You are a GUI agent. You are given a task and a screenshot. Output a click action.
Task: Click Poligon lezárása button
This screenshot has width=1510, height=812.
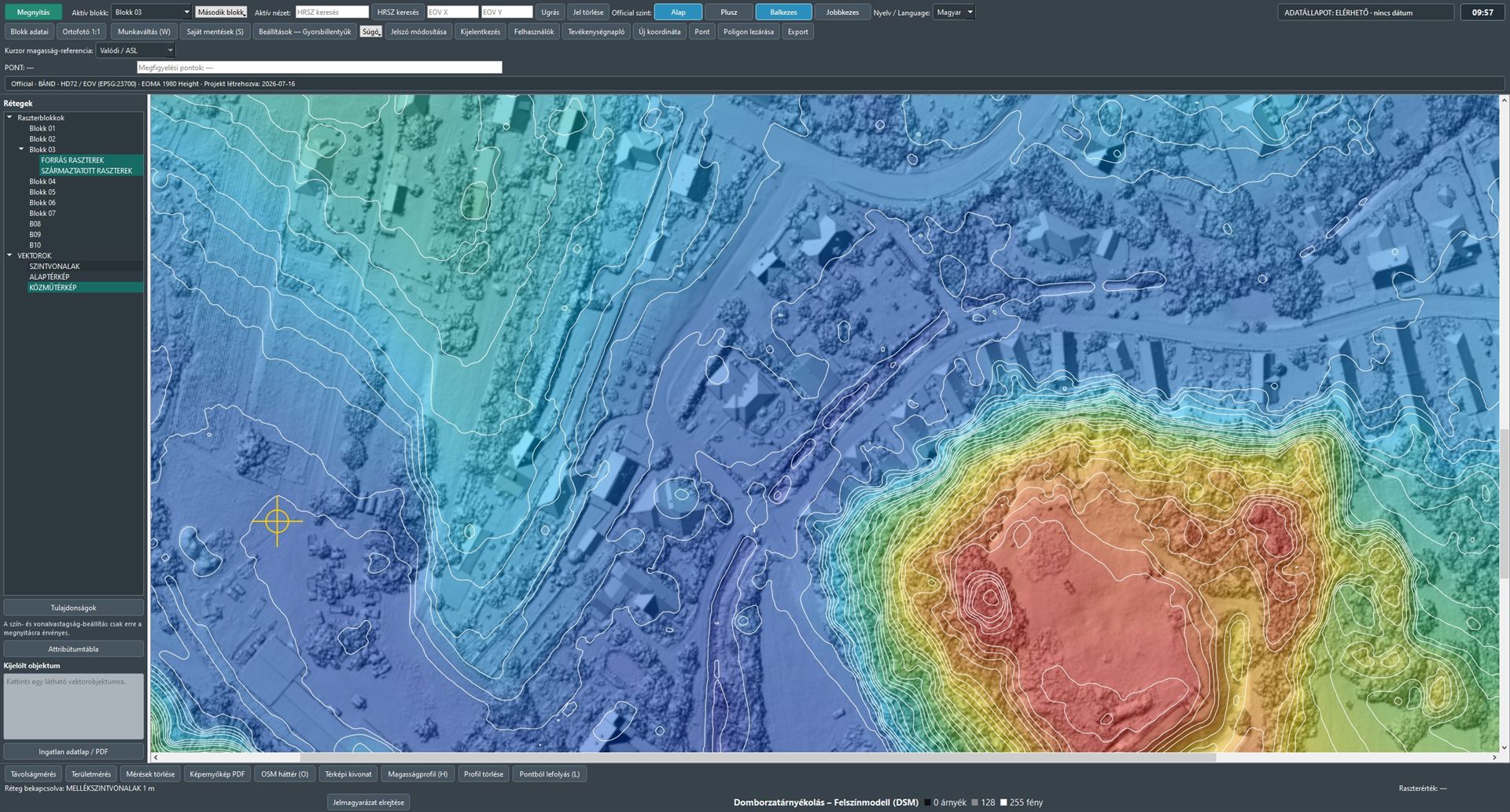748,32
